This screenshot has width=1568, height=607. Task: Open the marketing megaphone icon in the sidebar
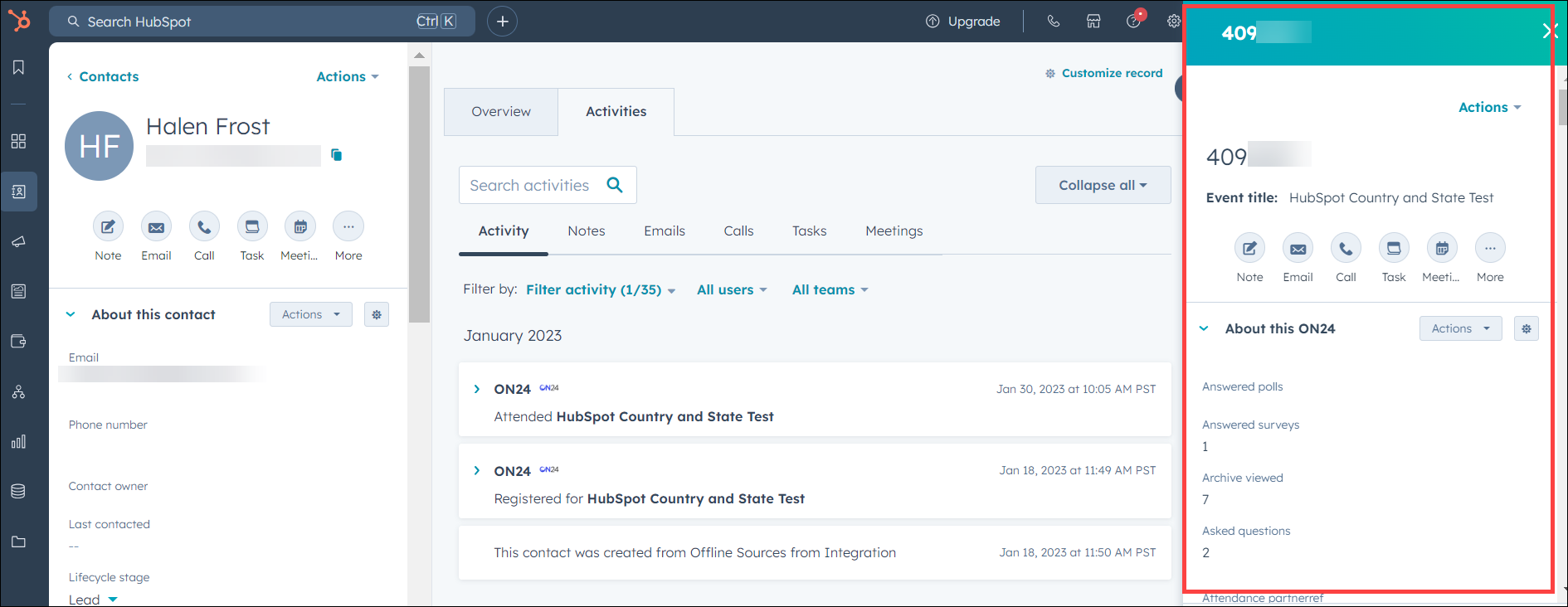[x=18, y=241]
